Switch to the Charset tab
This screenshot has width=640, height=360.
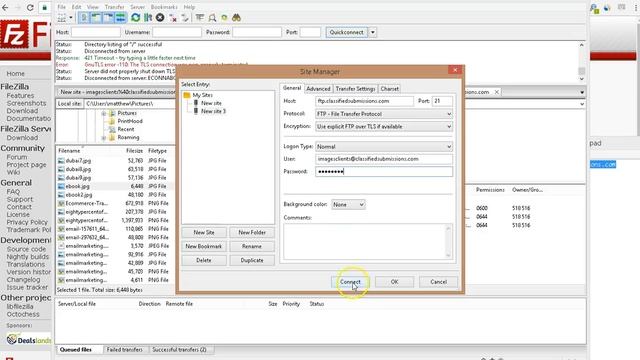pos(389,89)
